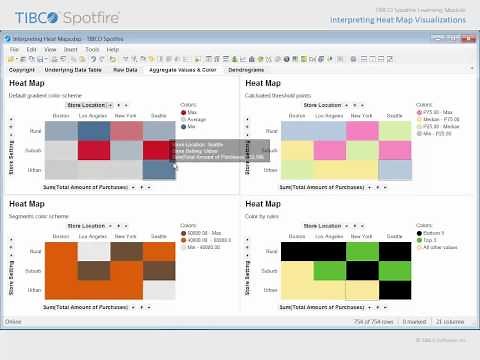This screenshot has height=360, width=480.
Task: Open the File menu
Action: point(14,49)
